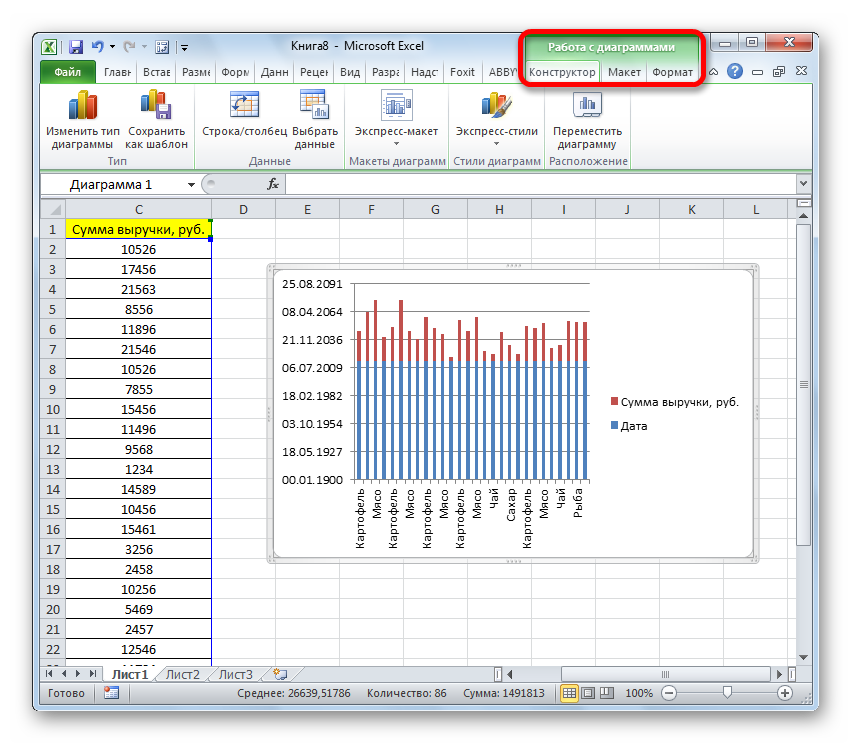The height and width of the screenshot is (744, 852).
Task: Open the Экспресс-макет dropdown
Action: 396,131
